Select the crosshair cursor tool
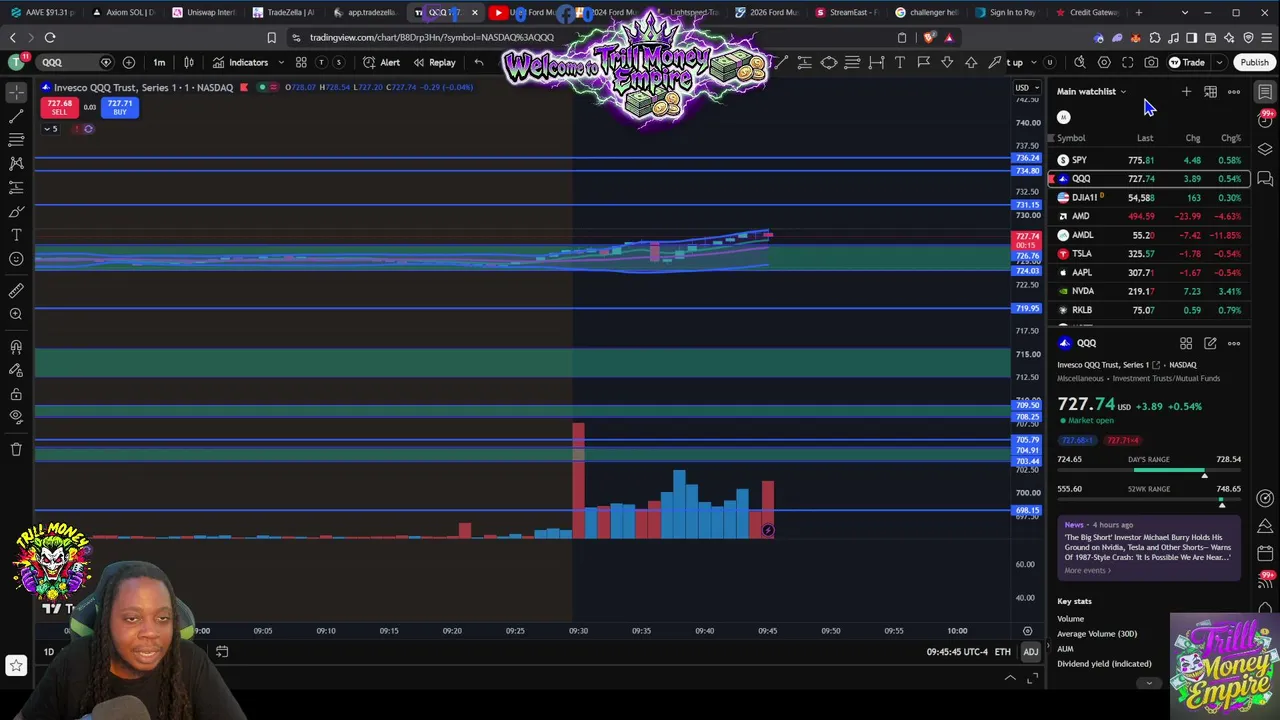The height and width of the screenshot is (720, 1280). [16, 92]
